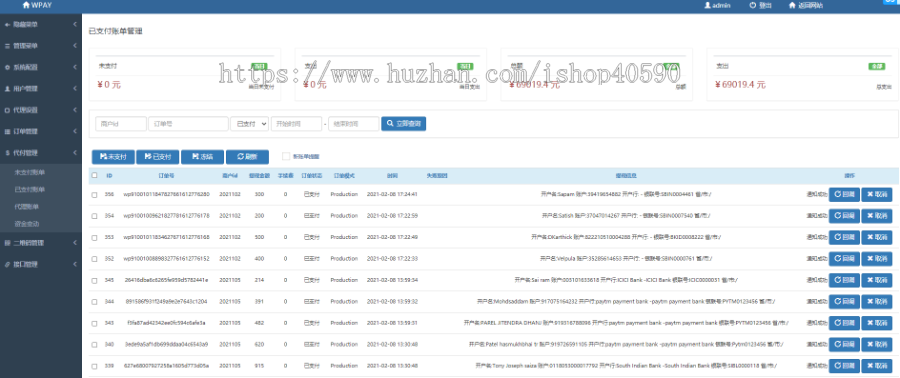Viewport: 900px width, 378px height.
Task: Click 取消 X button for row 353
Action: [x=876, y=237]
